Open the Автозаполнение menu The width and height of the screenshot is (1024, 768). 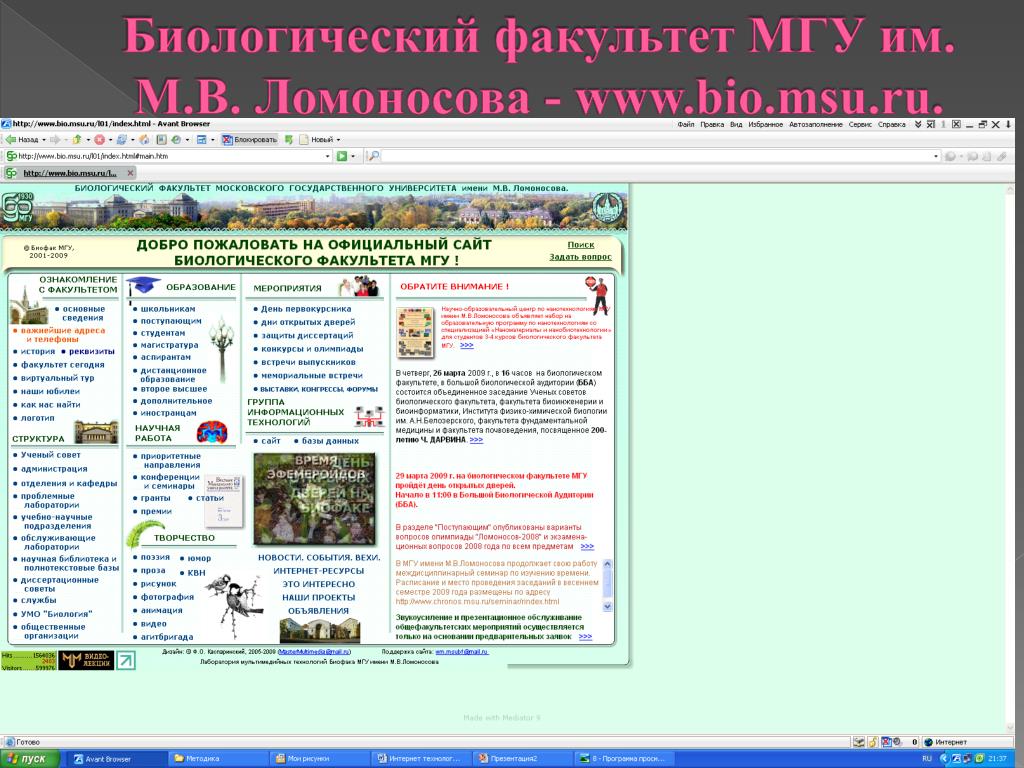click(x=816, y=124)
